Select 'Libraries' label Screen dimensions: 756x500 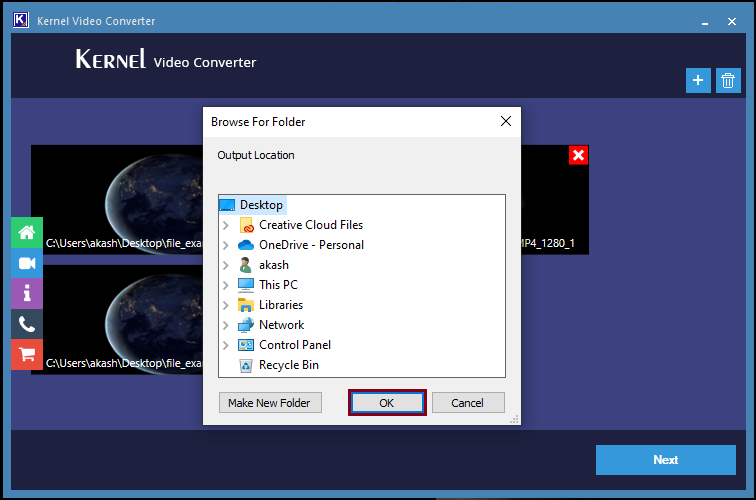click(x=281, y=305)
